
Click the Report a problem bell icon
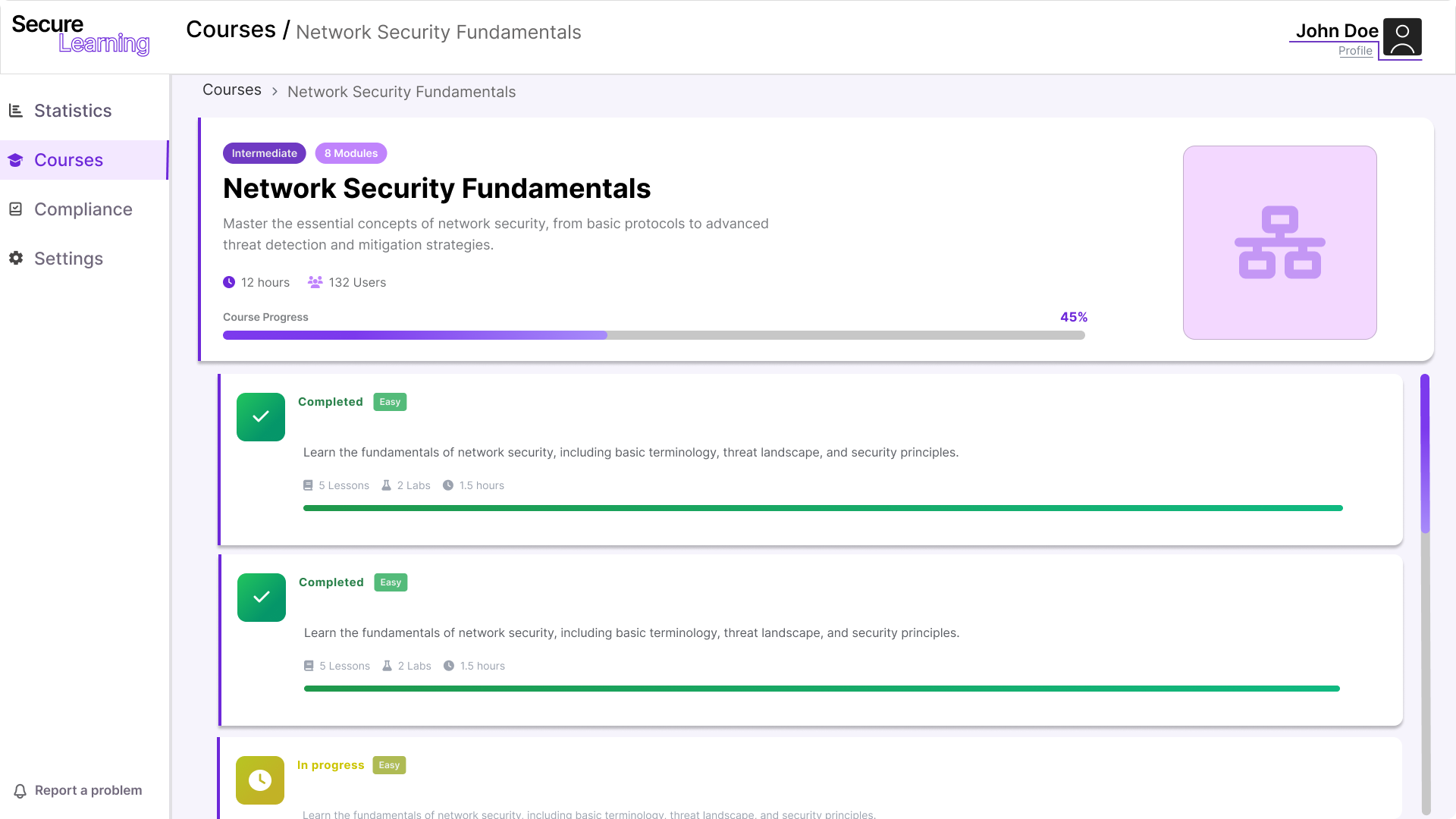coord(20,791)
